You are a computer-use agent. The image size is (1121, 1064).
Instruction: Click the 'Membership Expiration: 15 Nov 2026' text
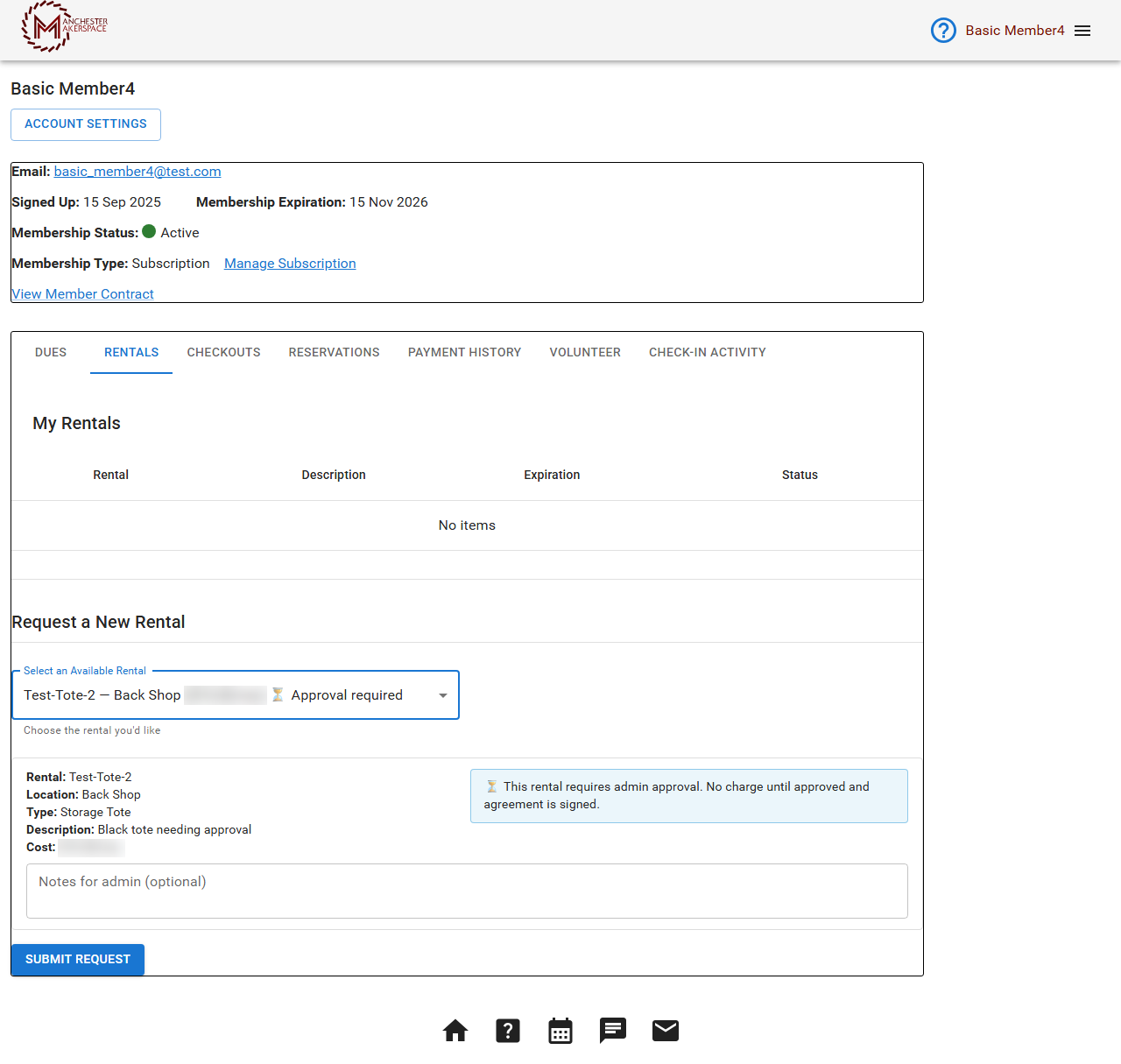point(312,202)
